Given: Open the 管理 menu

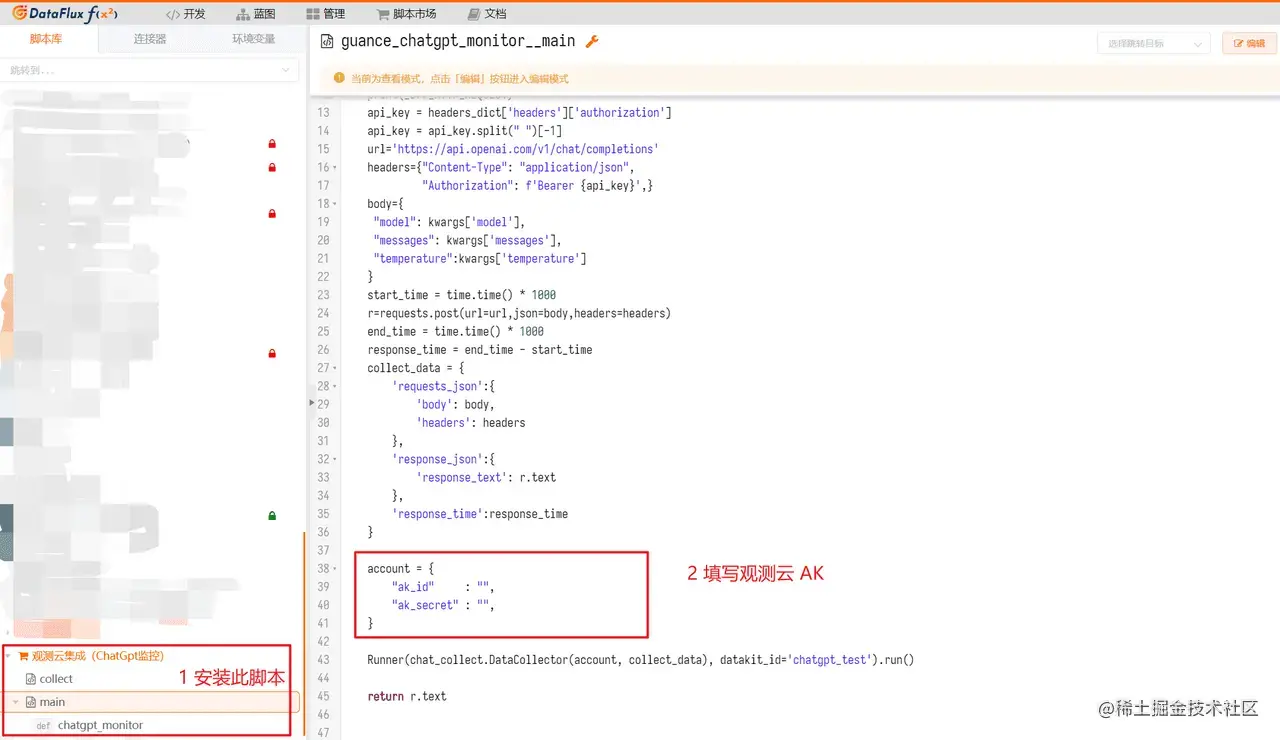Looking at the screenshot, I should tap(326, 14).
